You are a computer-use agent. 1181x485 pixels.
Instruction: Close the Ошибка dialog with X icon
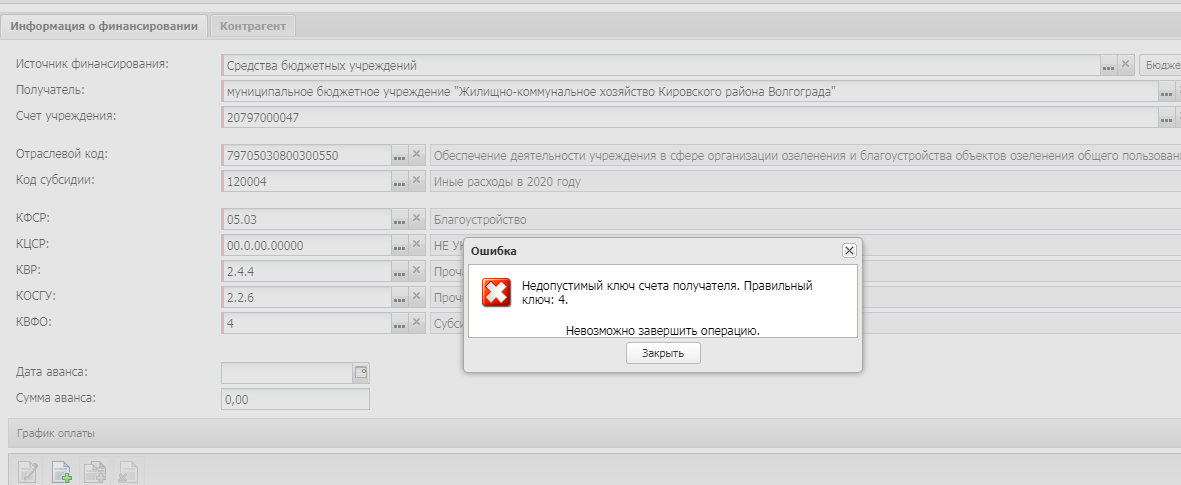click(849, 250)
